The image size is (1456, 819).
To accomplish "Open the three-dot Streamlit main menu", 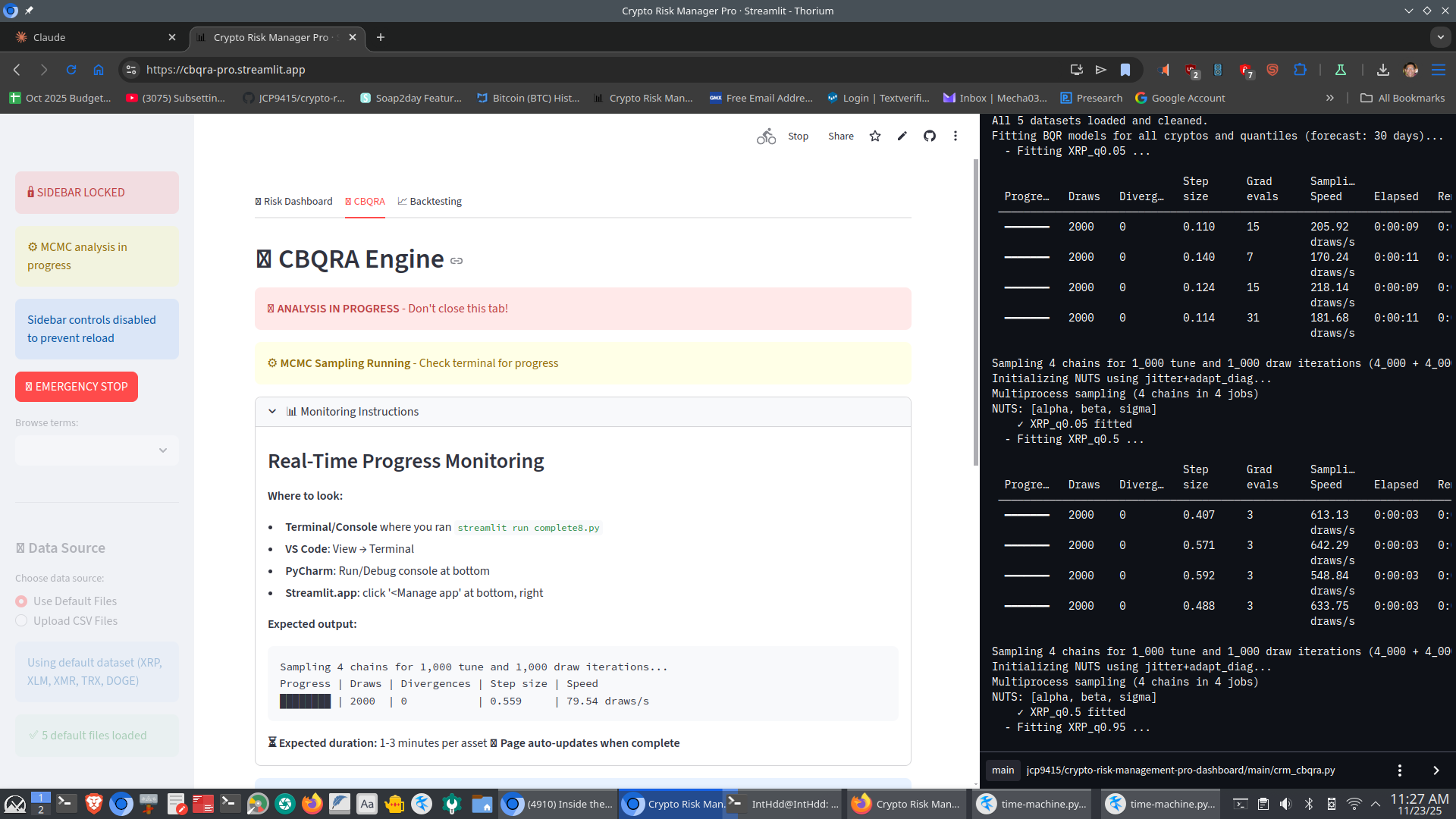I will point(955,136).
